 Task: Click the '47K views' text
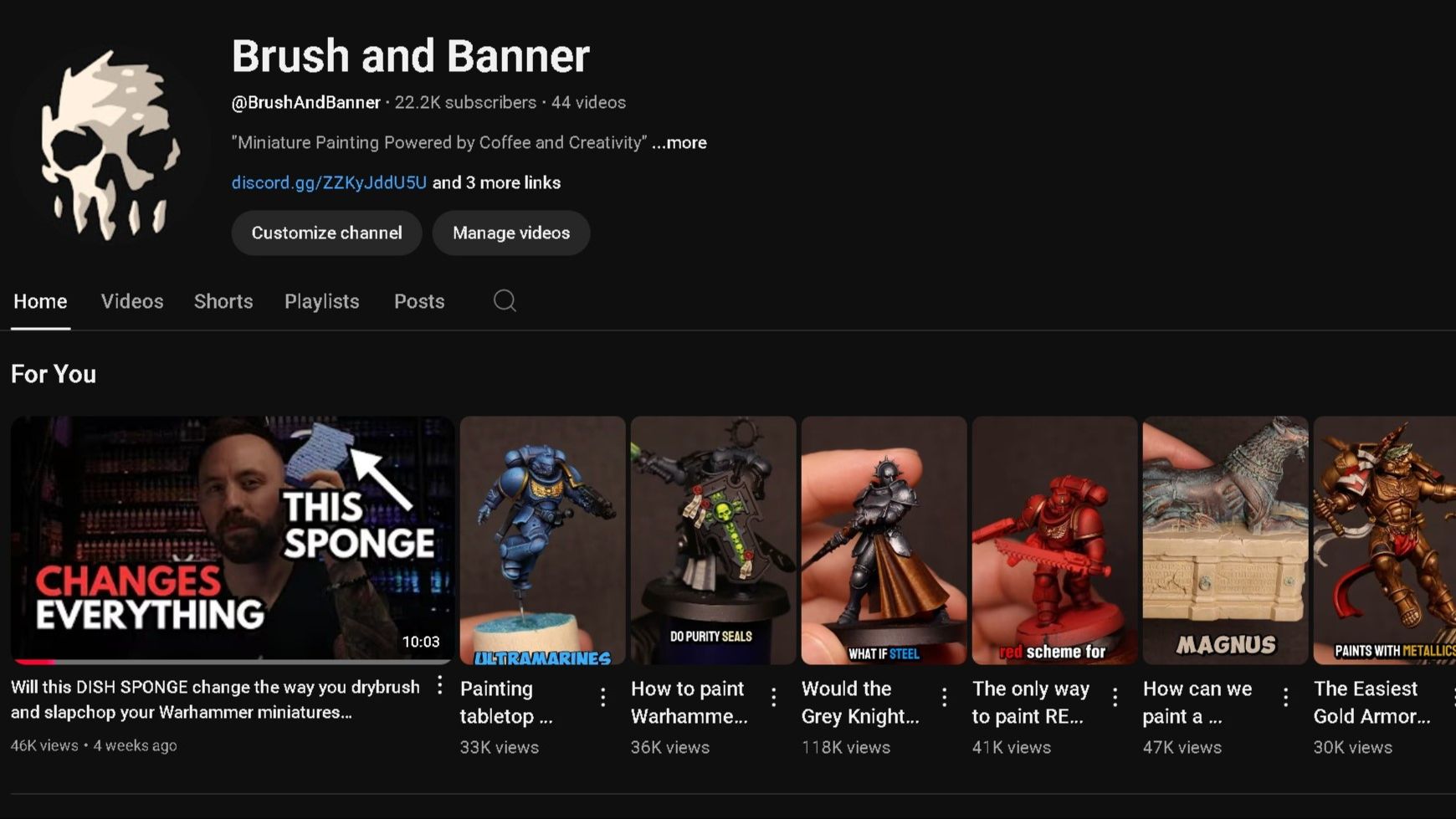point(1182,747)
